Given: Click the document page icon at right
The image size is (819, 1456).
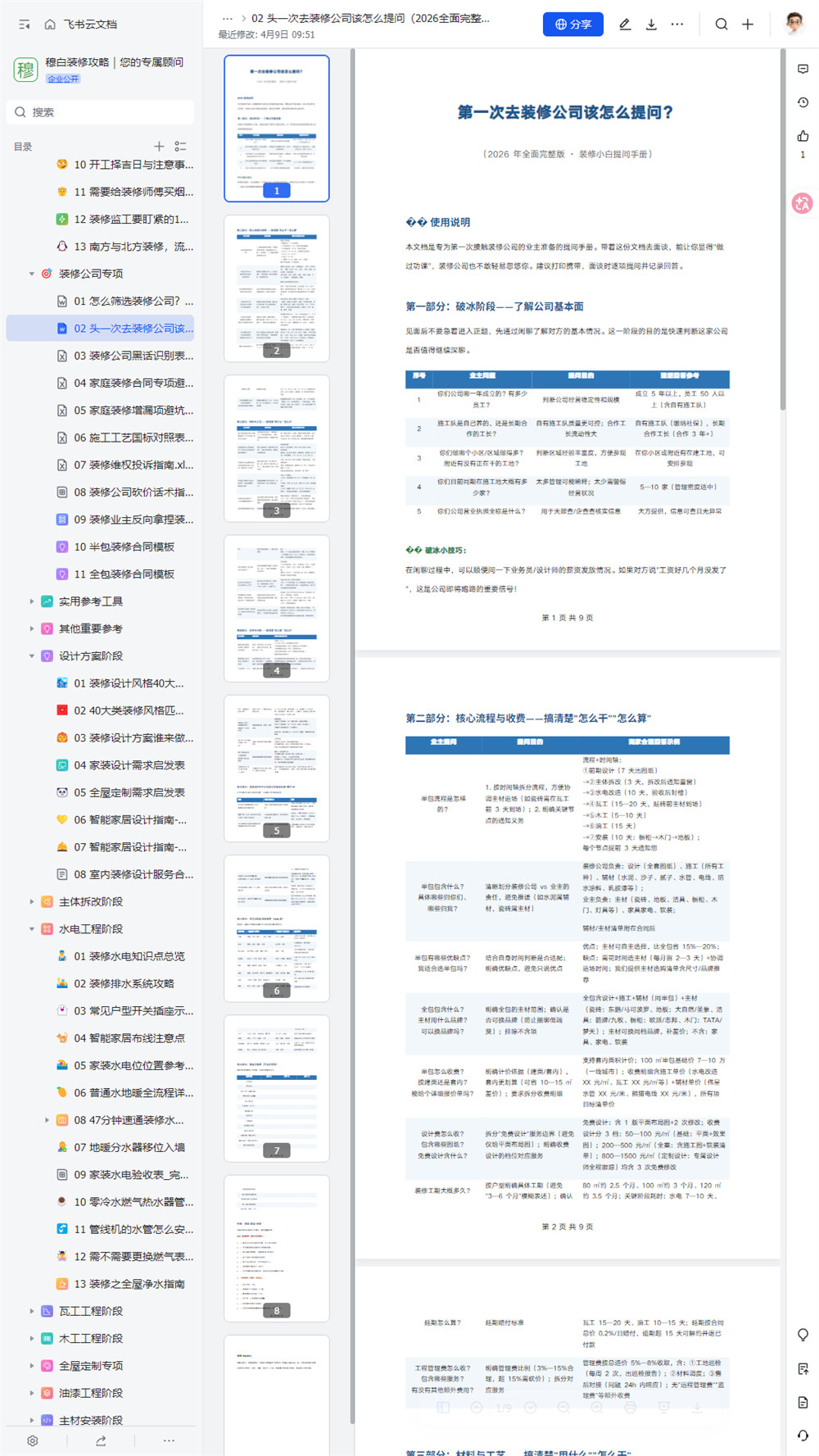Looking at the screenshot, I should point(803,1402).
